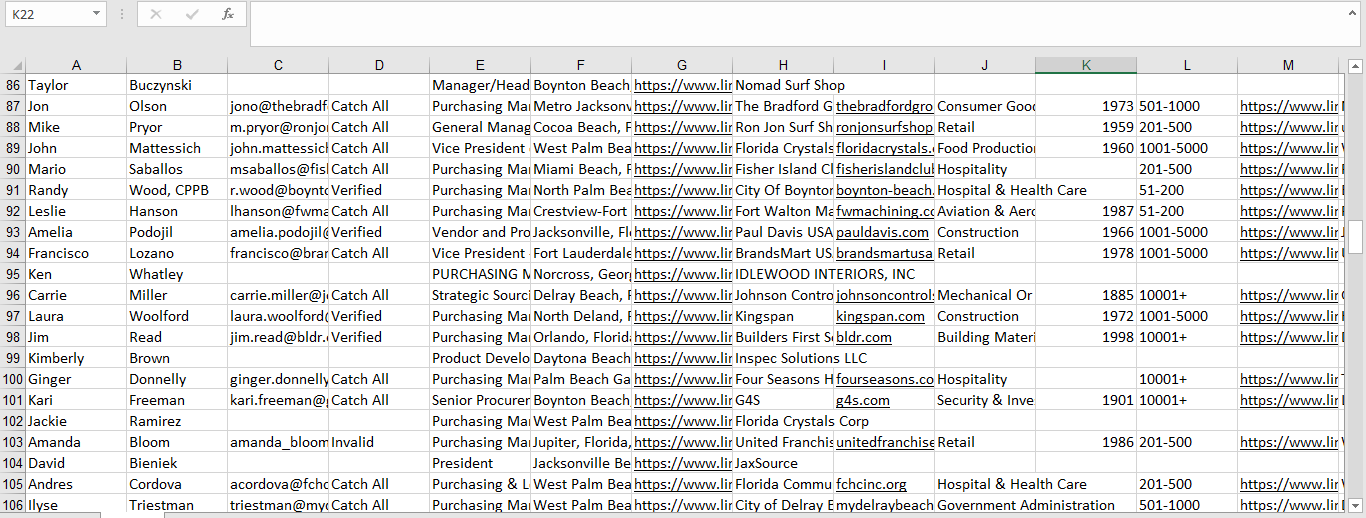Click cell 'Norcross, Geor' location
Screen dimensions: 1366x518
coord(581,274)
